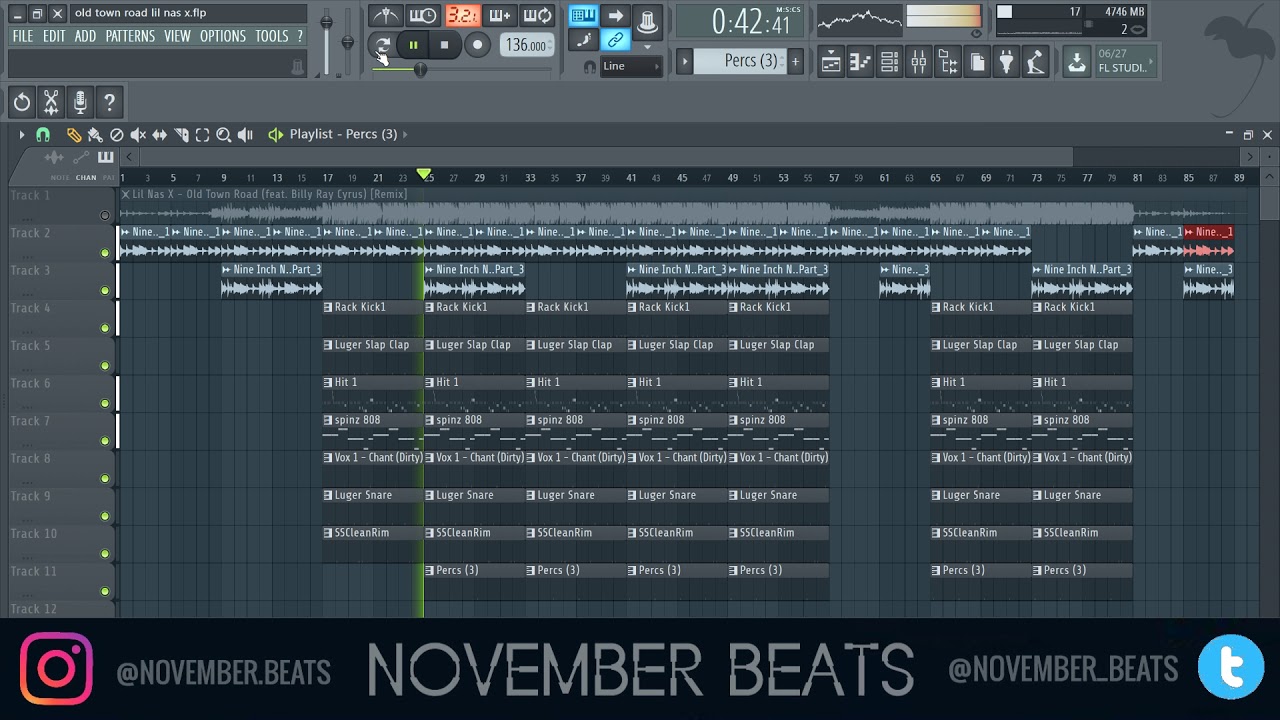Select the playlist Mute tool
This screenshot has height=720, width=1280.
(138, 134)
